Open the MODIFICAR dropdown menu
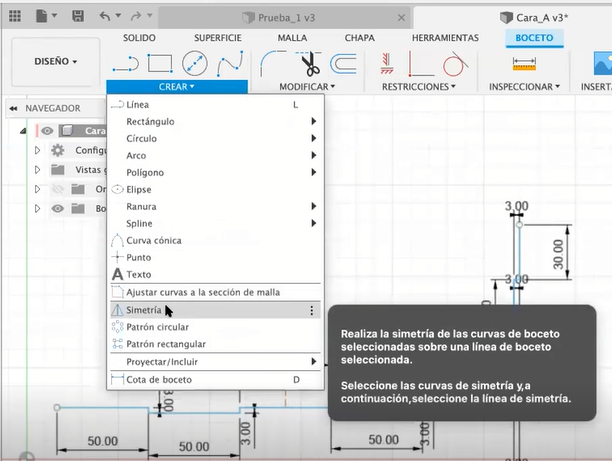 [x=307, y=87]
